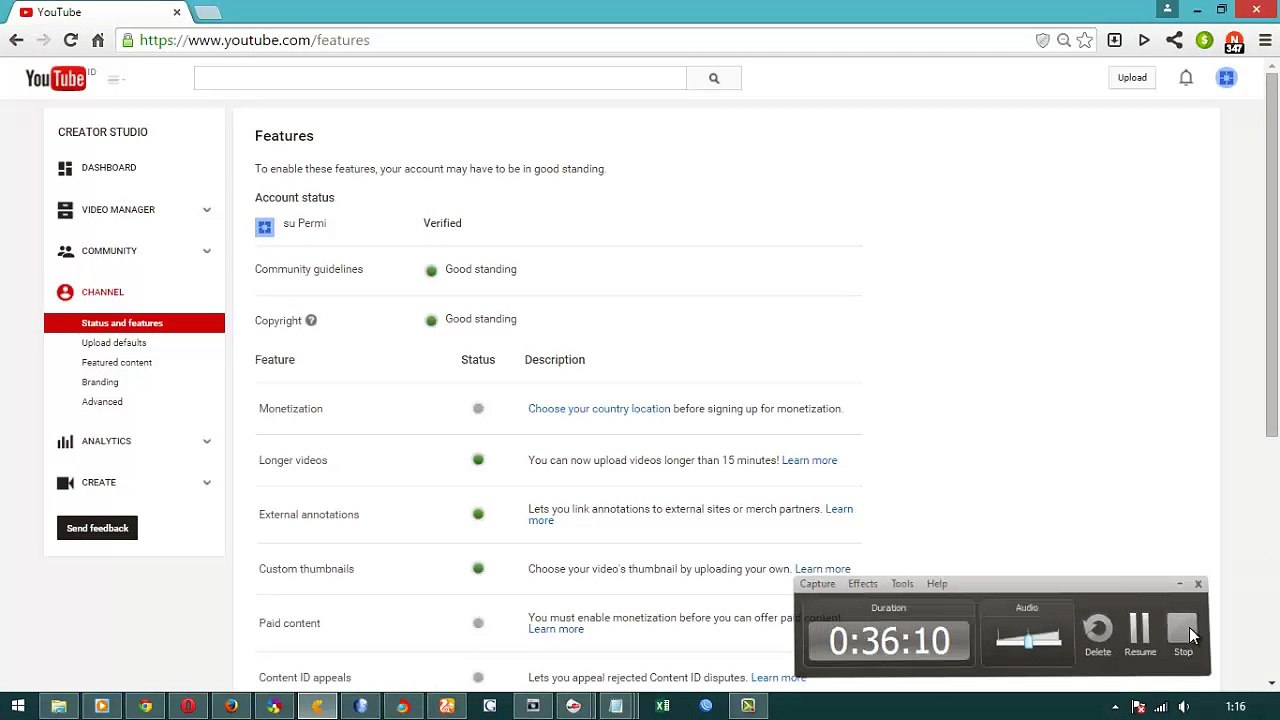Open the recorder Tools menu

coord(902,584)
